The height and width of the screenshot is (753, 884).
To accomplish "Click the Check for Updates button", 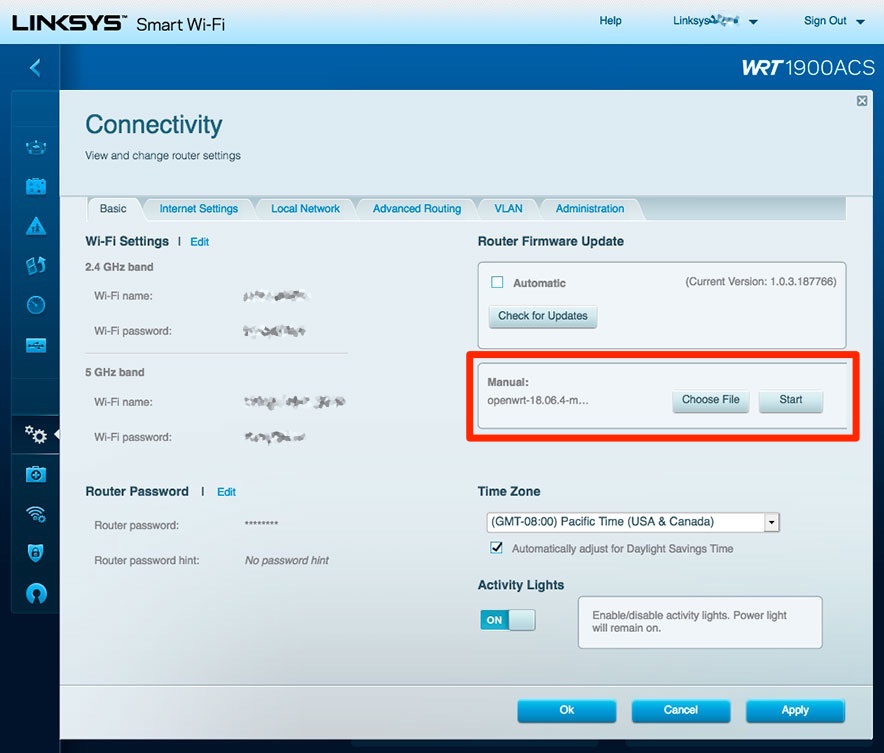I will pos(542,316).
